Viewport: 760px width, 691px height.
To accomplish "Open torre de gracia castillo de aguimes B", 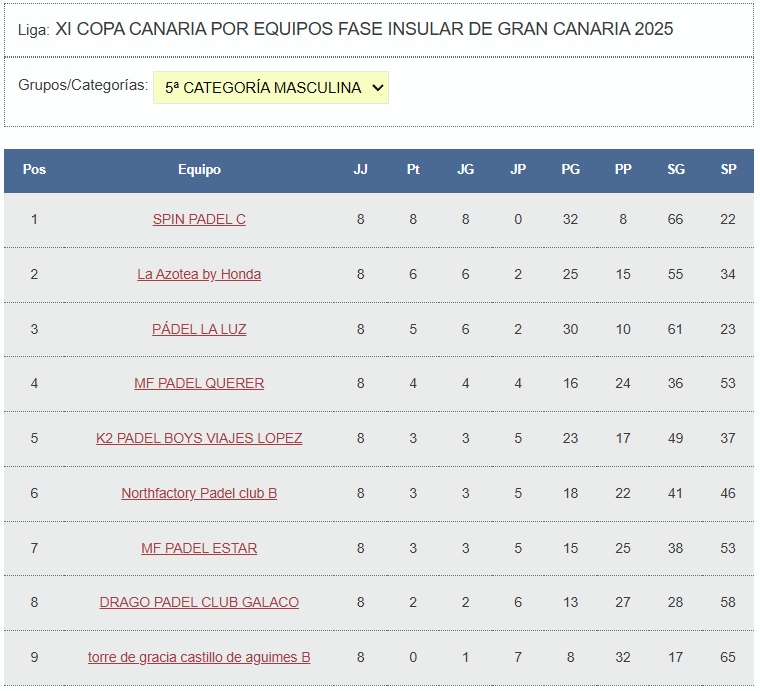I will click(199, 657).
